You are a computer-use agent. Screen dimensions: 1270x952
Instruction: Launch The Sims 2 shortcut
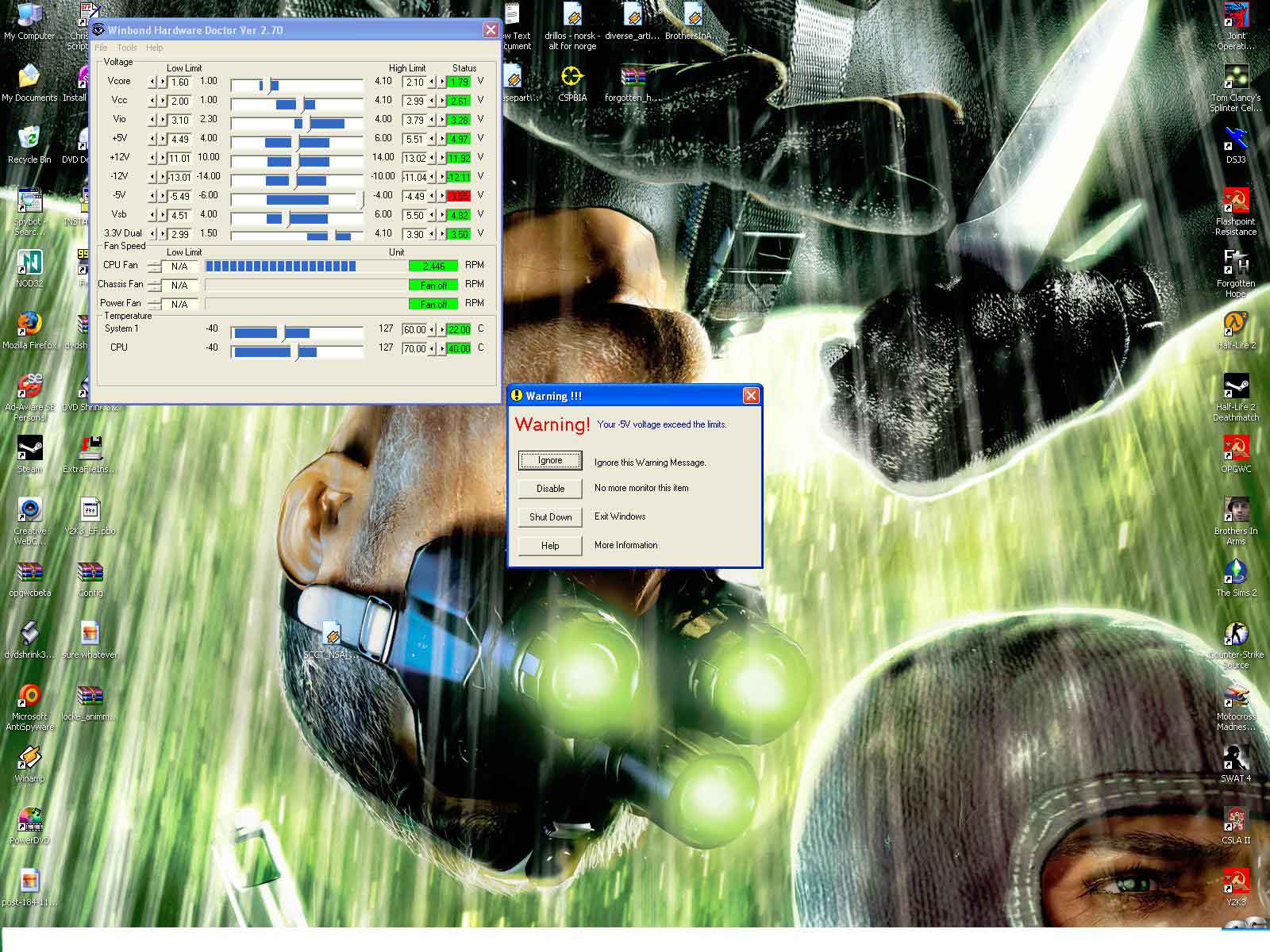(x=1236, y=578)
